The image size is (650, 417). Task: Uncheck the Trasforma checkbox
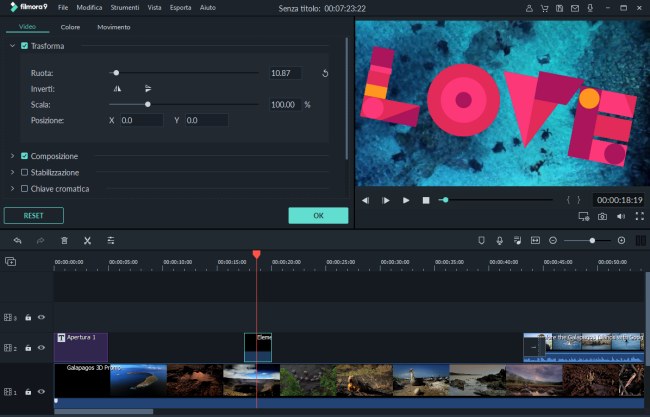click(25, 46)
